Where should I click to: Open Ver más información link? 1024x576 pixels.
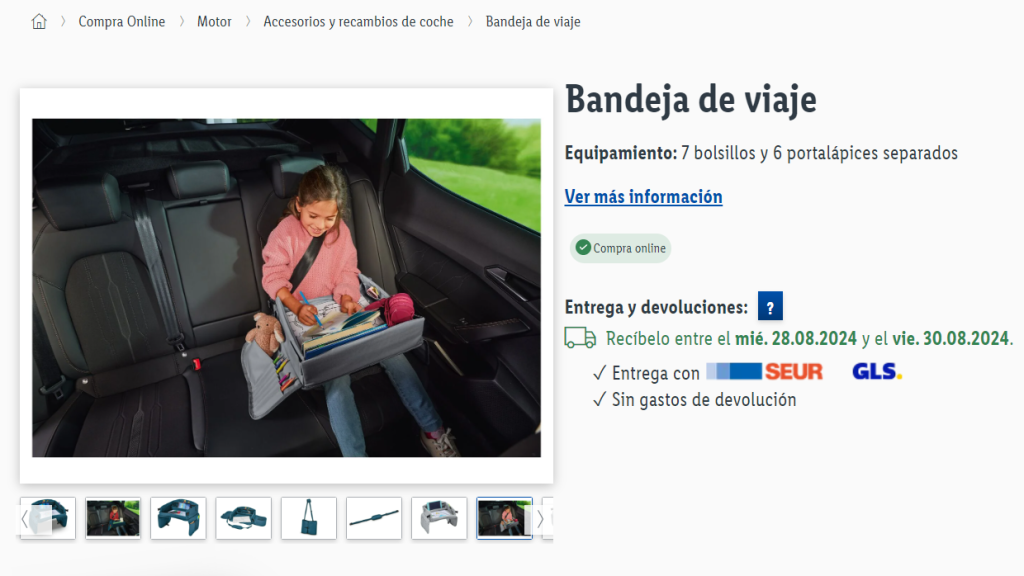tap(643, 197)
